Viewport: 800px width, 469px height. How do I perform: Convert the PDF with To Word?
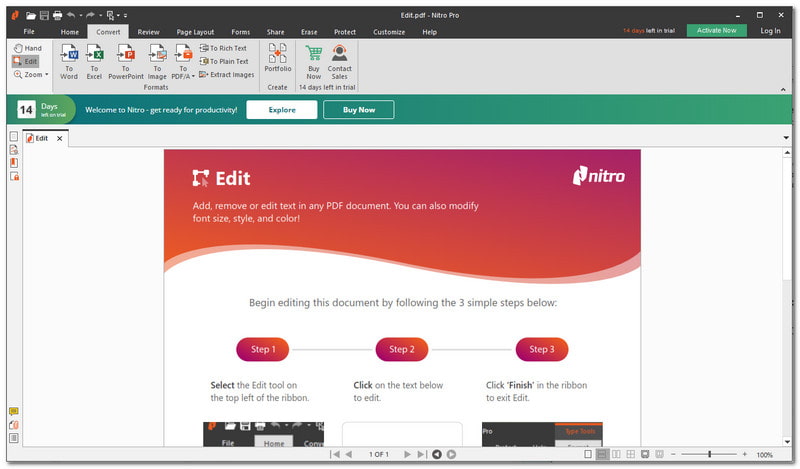click(x=68, y=60)
